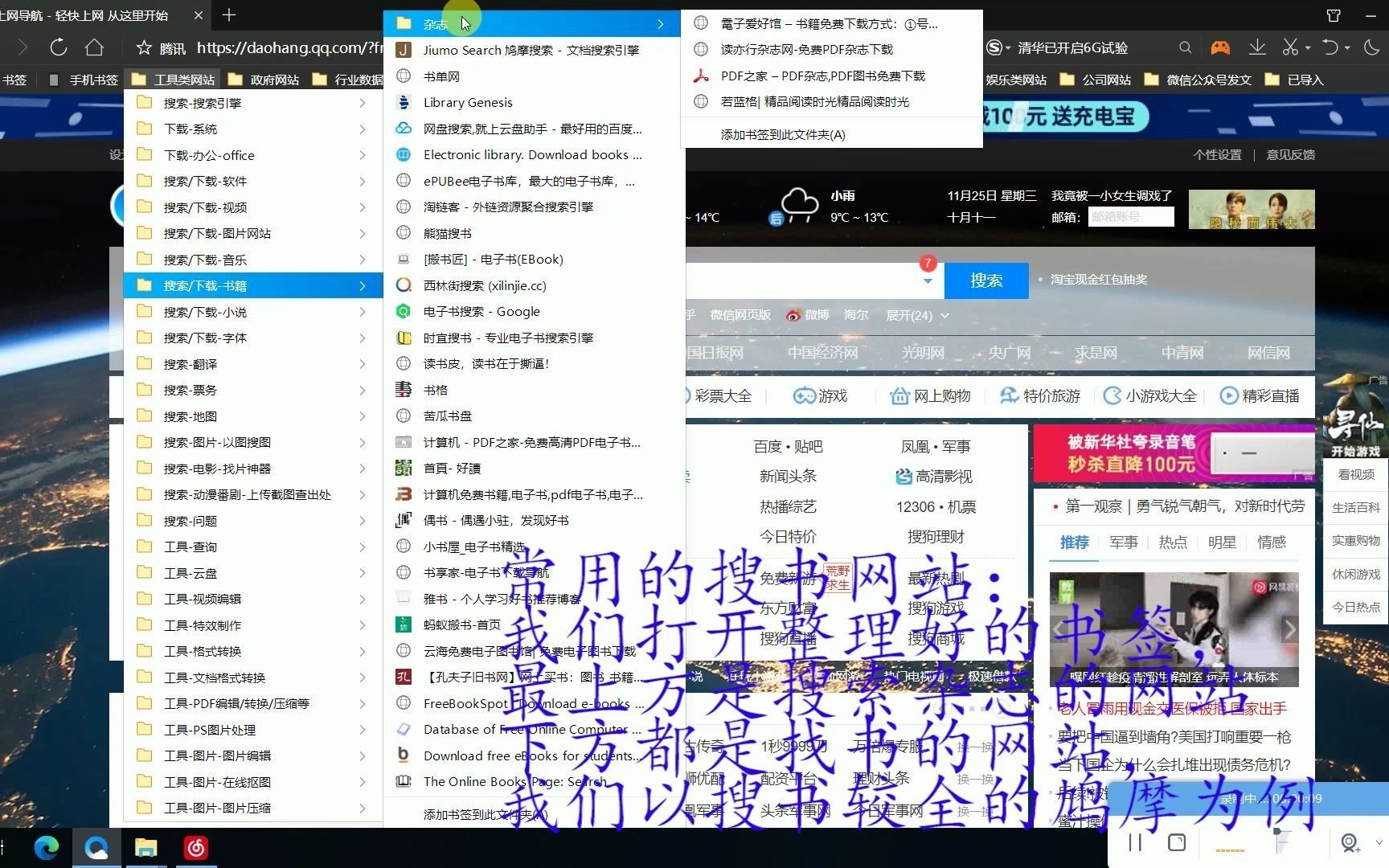1389x868 pixels.
Task: Click the game controller icon in toolbar
Action: pyautogui.click(x=1220, y=47)
